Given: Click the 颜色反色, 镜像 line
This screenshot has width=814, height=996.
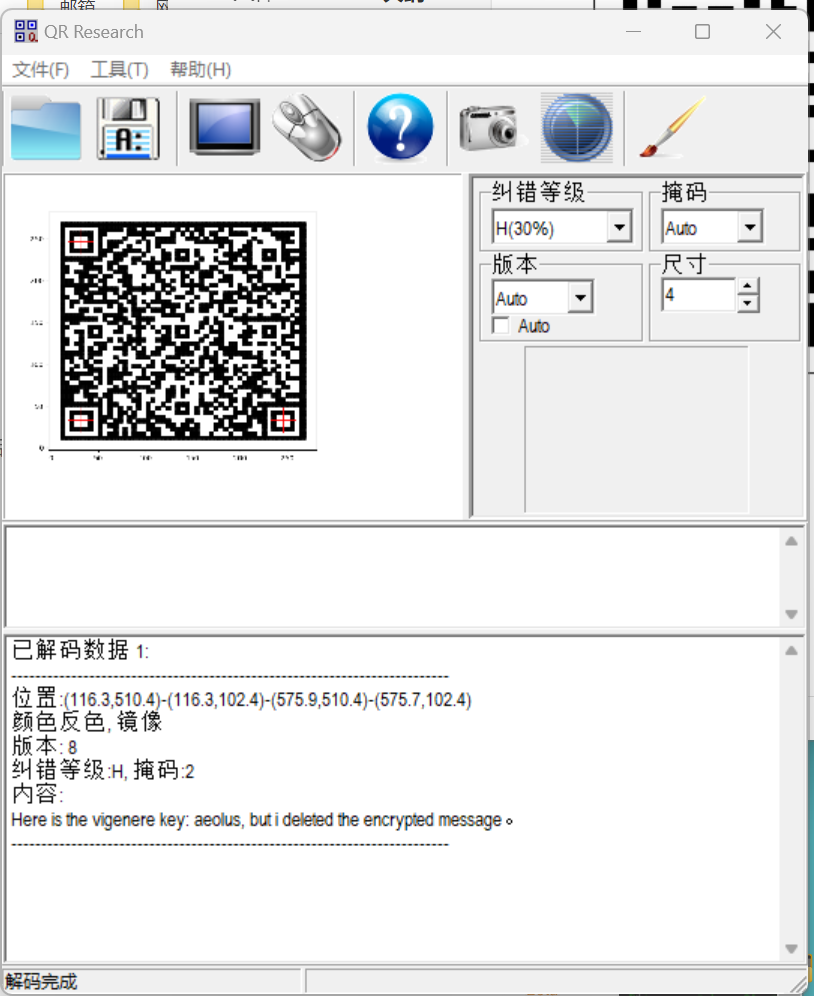Looking at the screenshot, I should point(87,722).
